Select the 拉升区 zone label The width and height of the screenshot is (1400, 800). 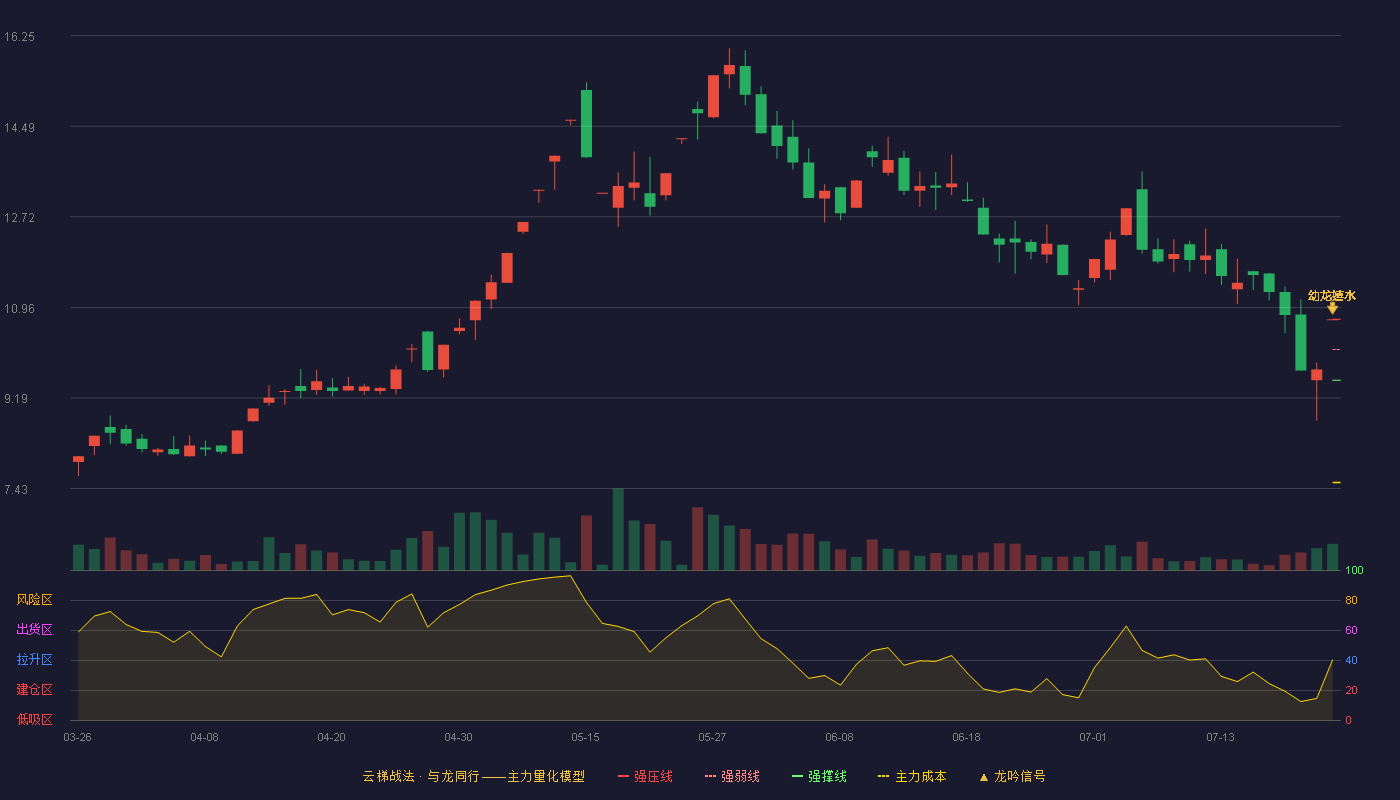[x=34, y=660]
